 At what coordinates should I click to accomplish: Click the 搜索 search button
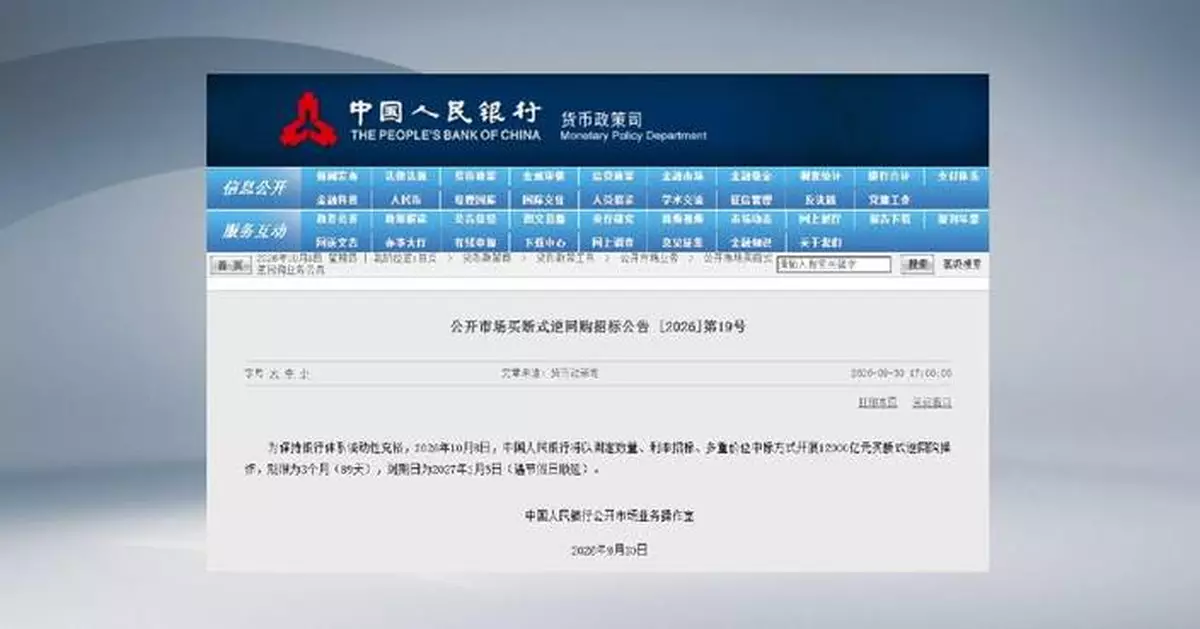[x=916, y=265]
